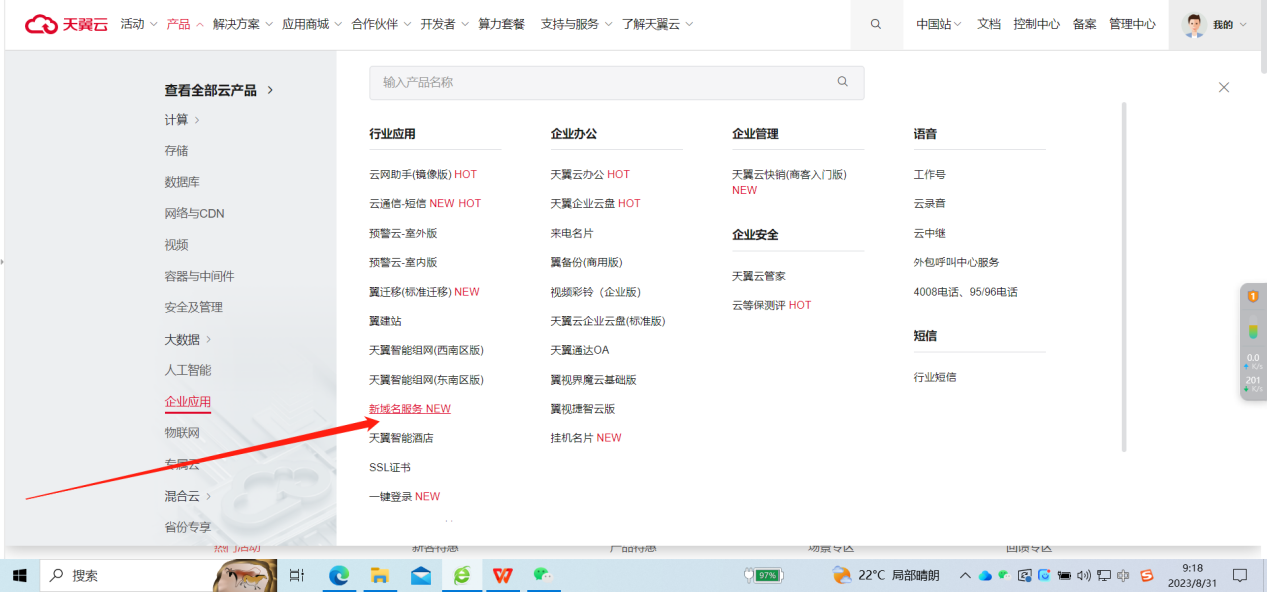The width and height of the screenshot is (1267, 592).
Task: Expand the 大数据 category arrow
Action: pos(210,339)
